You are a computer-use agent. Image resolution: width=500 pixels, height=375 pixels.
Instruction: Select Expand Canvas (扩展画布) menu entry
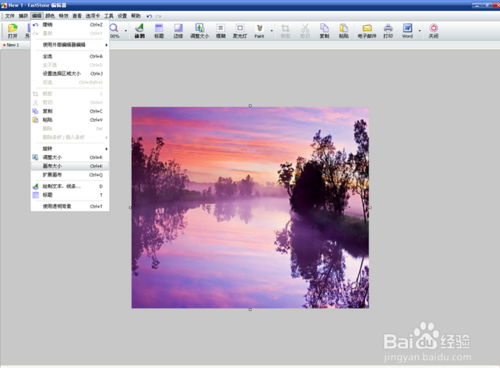click(70, 175)
